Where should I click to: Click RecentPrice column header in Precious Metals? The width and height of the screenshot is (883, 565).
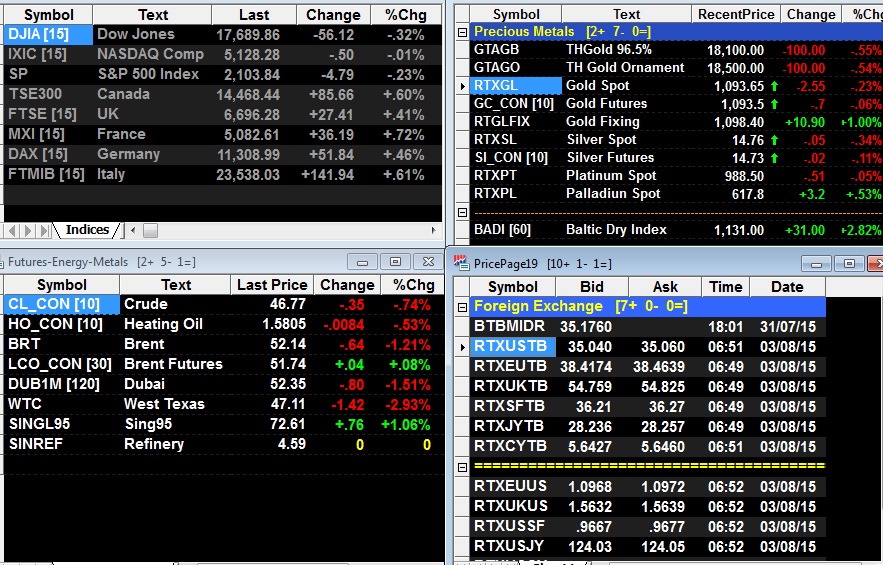[x=735, y=15]
